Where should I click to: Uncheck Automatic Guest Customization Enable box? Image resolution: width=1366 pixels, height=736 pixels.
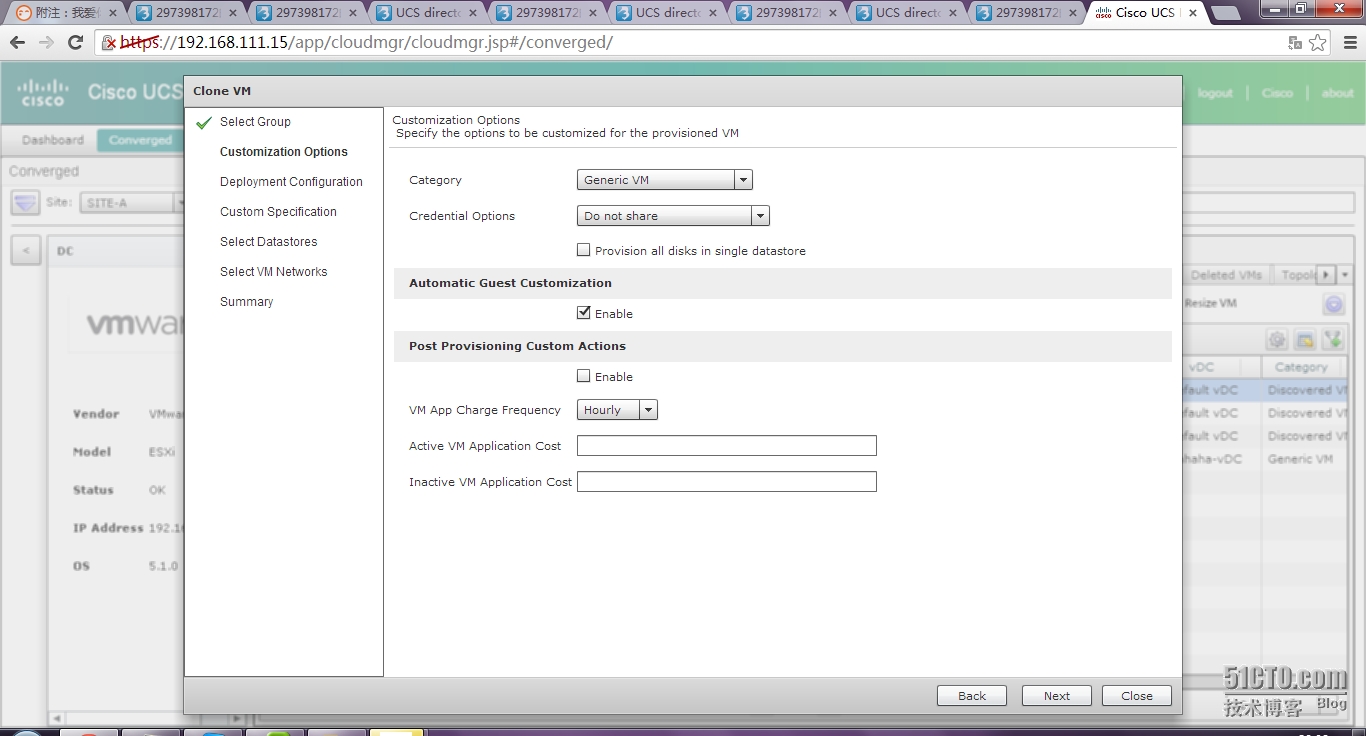[x=584, y=314]
